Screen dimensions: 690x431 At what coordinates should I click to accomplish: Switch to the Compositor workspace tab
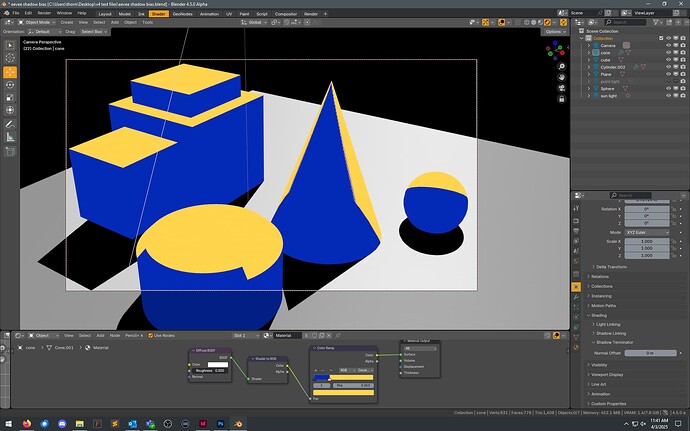(x=286, y=14)
